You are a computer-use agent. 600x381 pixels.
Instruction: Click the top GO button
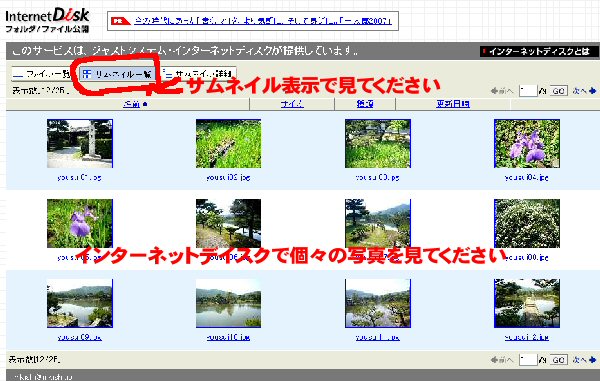tap(558, 91)
